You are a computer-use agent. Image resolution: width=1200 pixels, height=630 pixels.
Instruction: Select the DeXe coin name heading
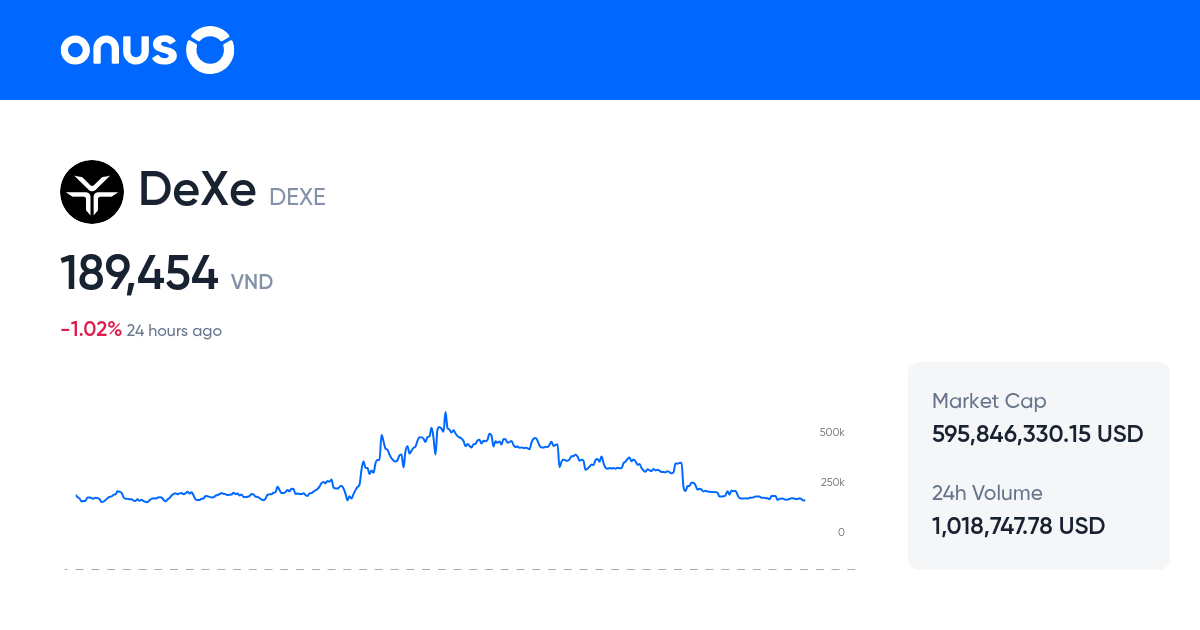coord(197,189)
